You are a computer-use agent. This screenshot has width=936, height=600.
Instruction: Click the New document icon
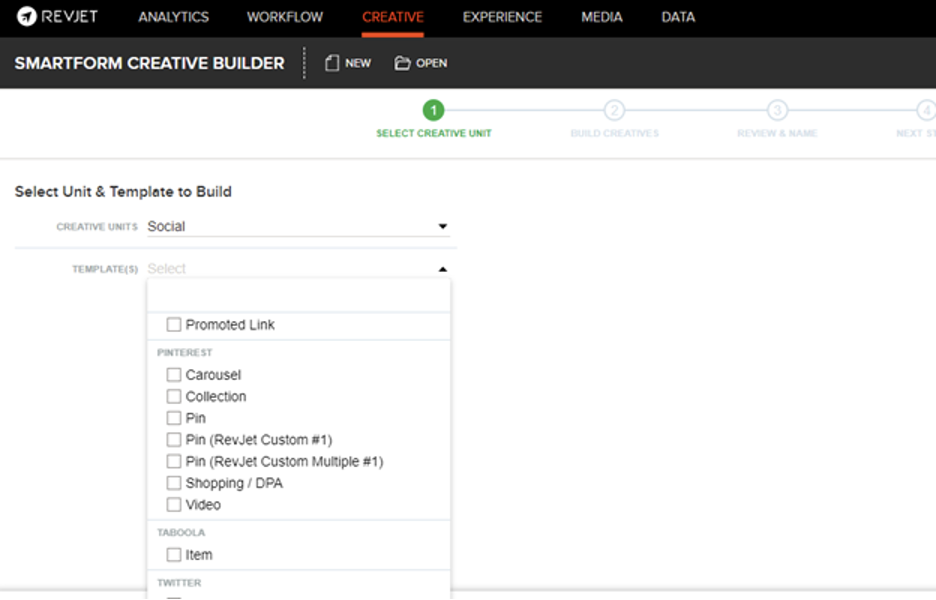coord(332,63)
